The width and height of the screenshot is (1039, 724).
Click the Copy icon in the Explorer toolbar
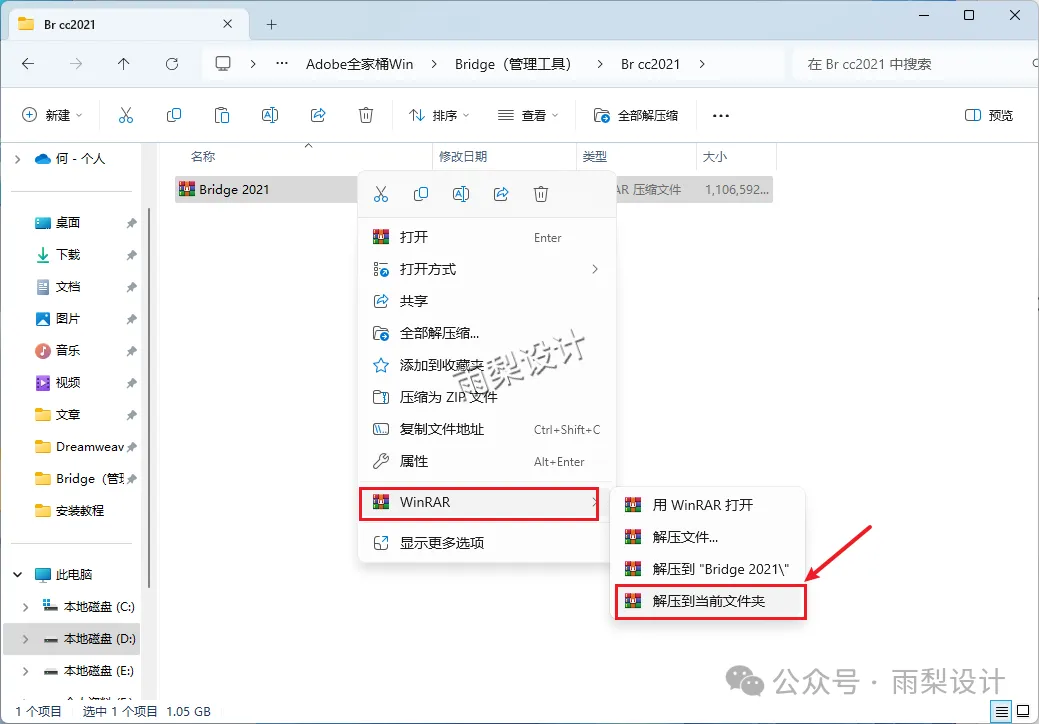pyautogui.click(x=174, y=115)
